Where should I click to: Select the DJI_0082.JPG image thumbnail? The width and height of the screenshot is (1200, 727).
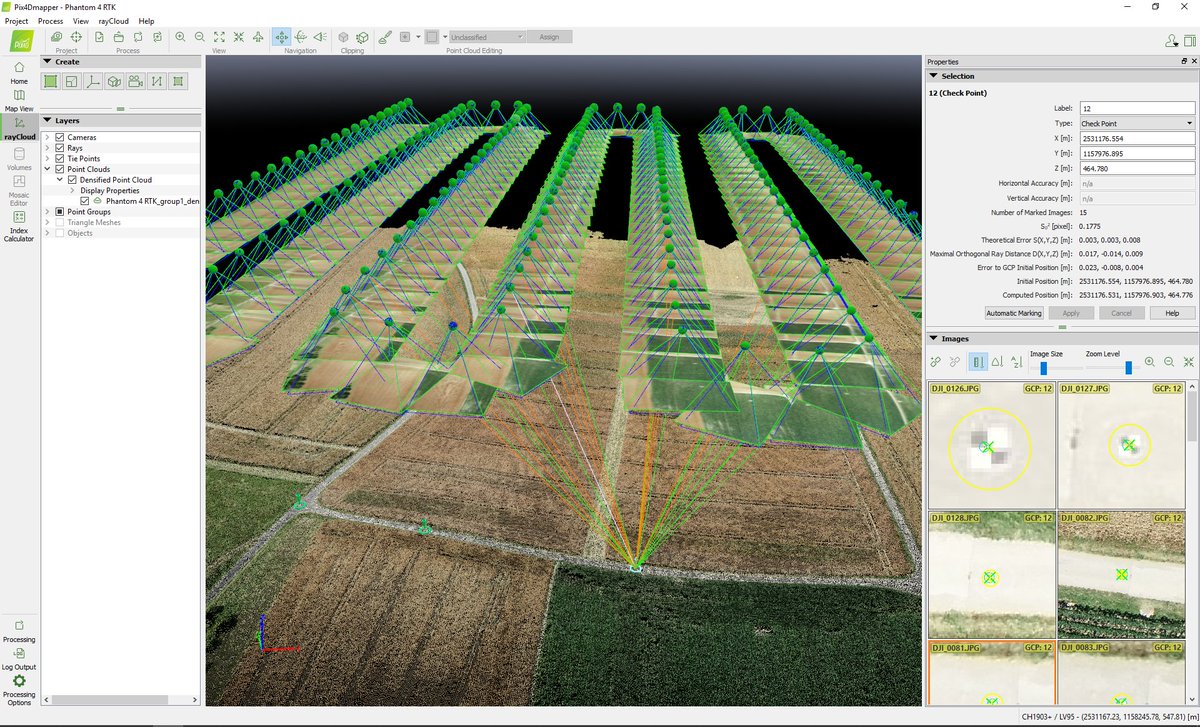tap(1121, 574)
